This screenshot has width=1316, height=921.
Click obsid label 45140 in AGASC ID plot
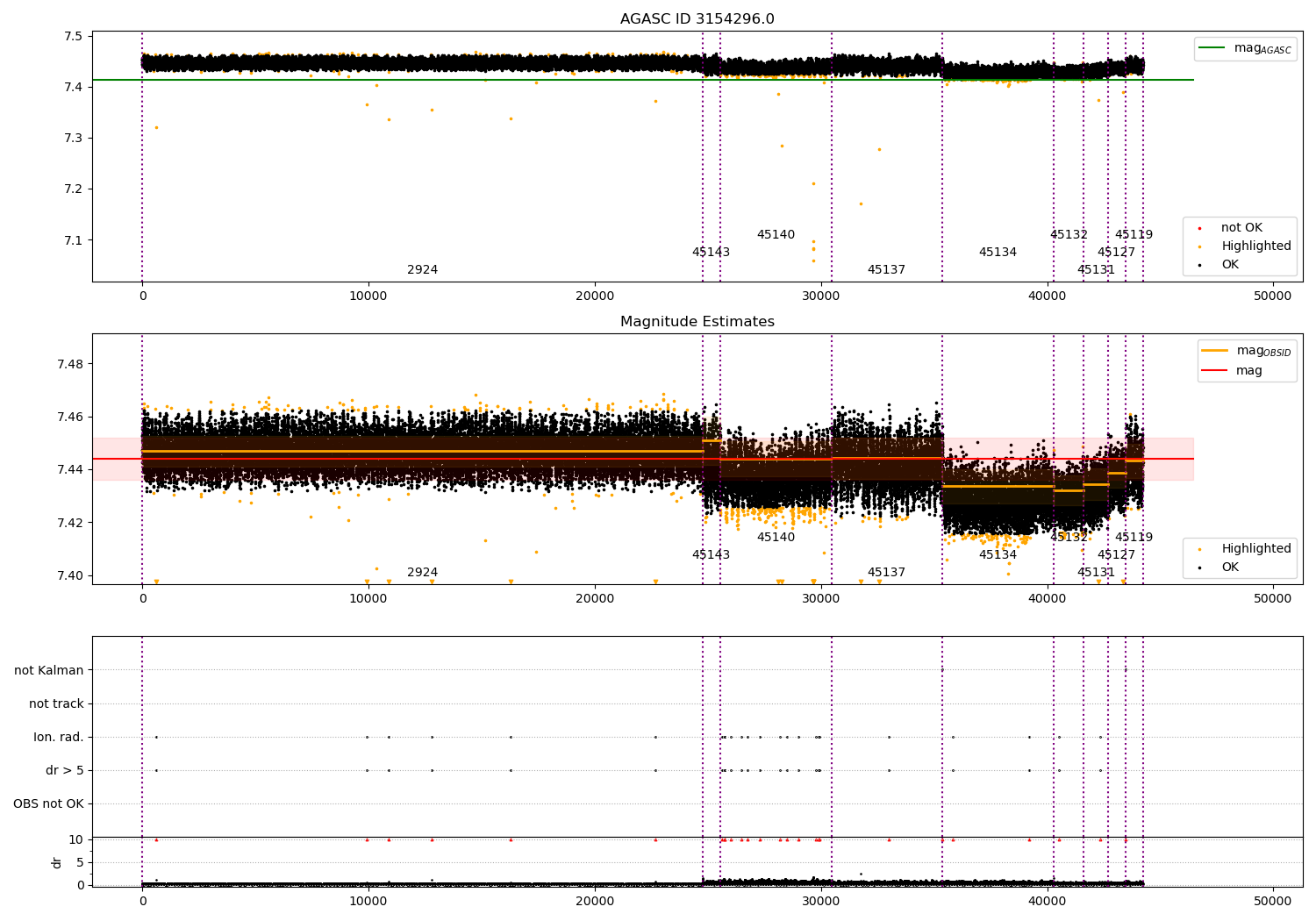[x=776, y=235]
